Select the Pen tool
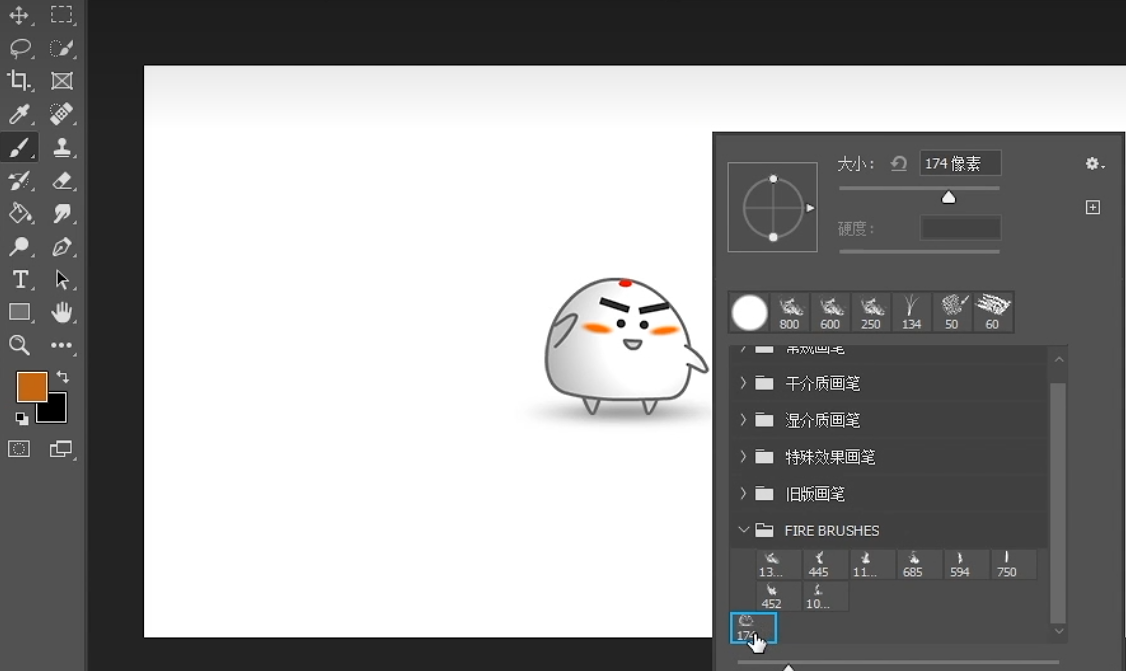This screenshot has height=671, width=1126. (61, 246)
